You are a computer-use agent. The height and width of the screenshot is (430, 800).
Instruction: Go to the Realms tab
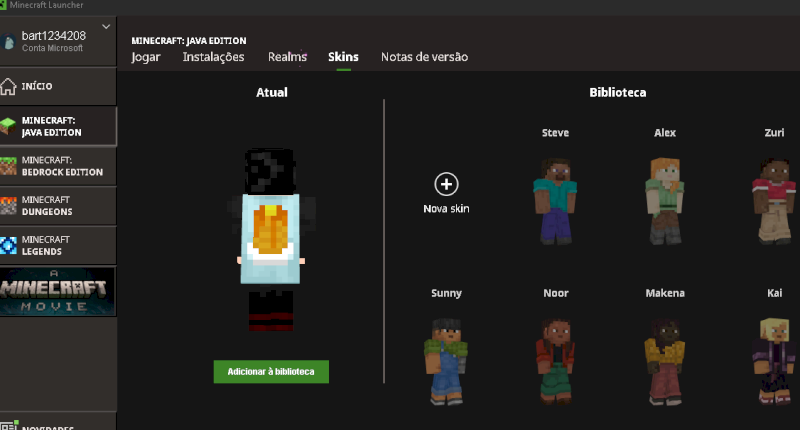[287, 57]
